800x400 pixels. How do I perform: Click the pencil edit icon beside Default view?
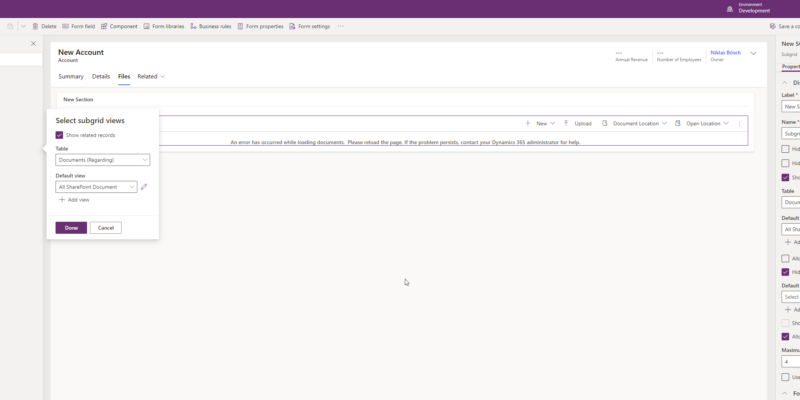click(x=144, y=187)
